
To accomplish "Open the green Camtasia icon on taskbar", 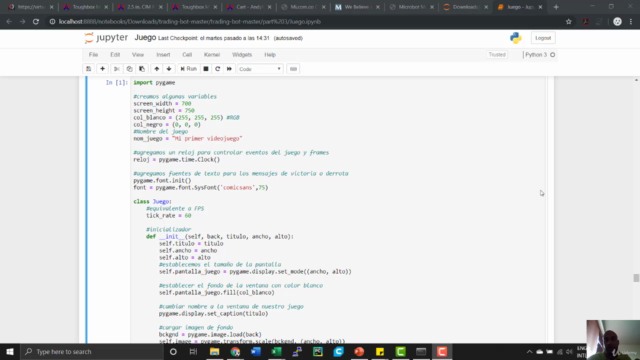I will click(x=400, y=351).
